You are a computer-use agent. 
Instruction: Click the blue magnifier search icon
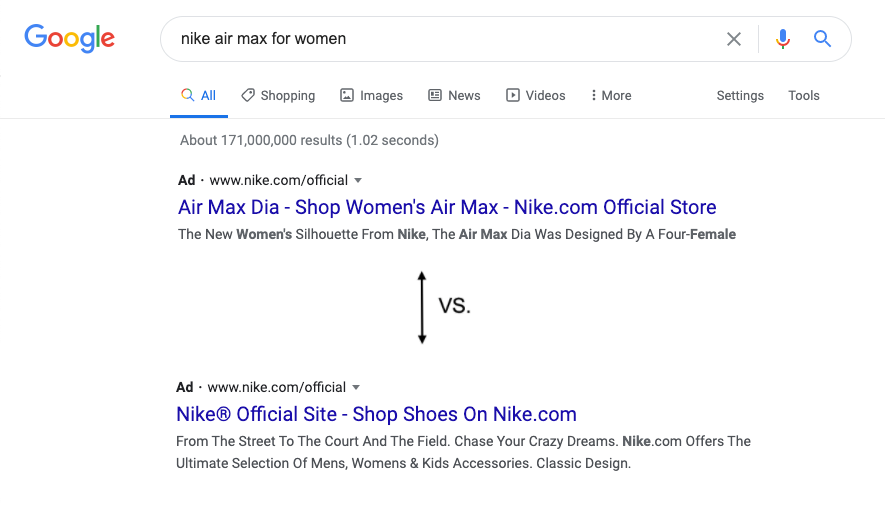pos(822,39)
